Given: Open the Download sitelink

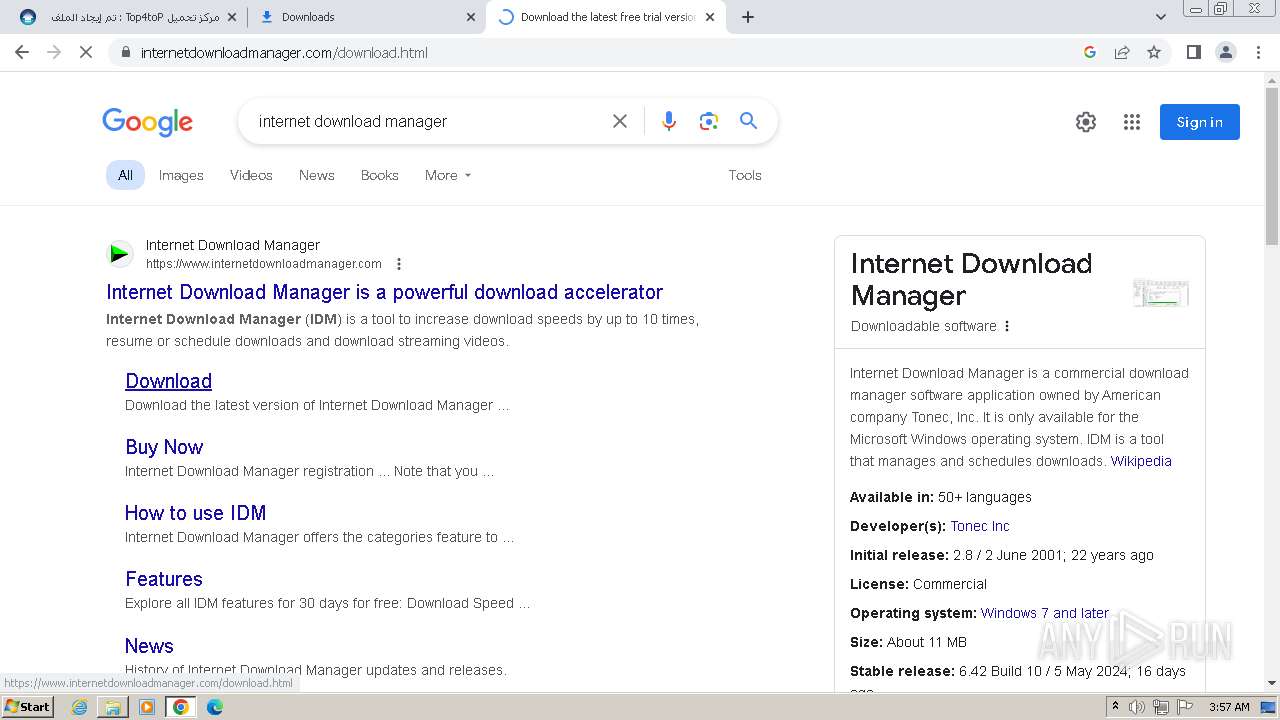Looking at the screenshot, I should (x=169, y=381).
